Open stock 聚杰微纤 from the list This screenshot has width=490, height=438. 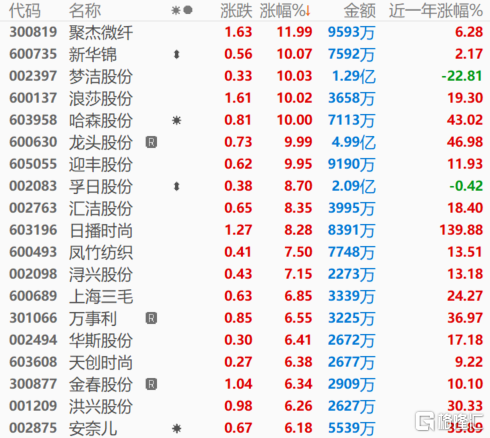tap(245, 32)
